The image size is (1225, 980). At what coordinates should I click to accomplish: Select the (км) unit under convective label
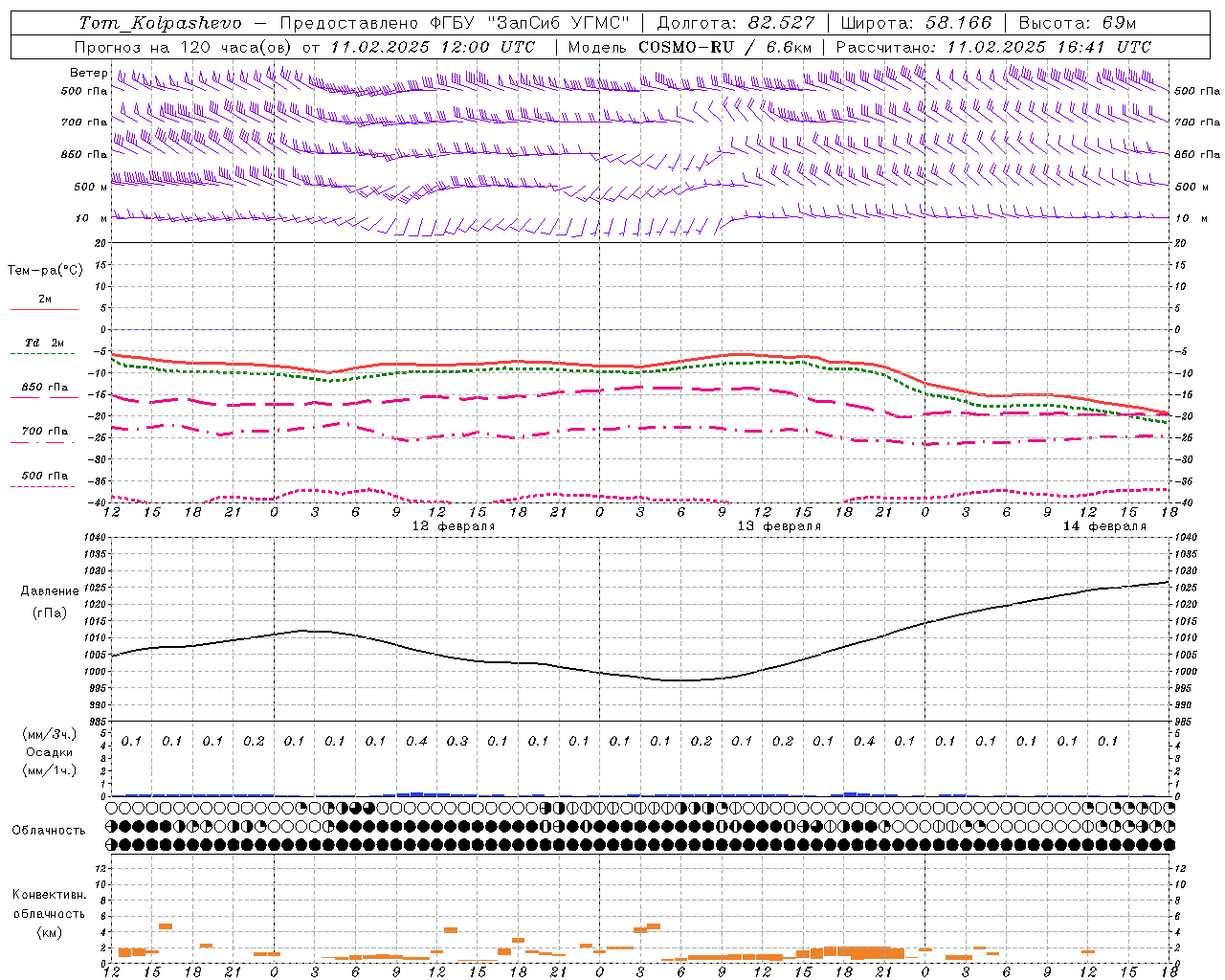pyautogui.click(x=50, y=932)
